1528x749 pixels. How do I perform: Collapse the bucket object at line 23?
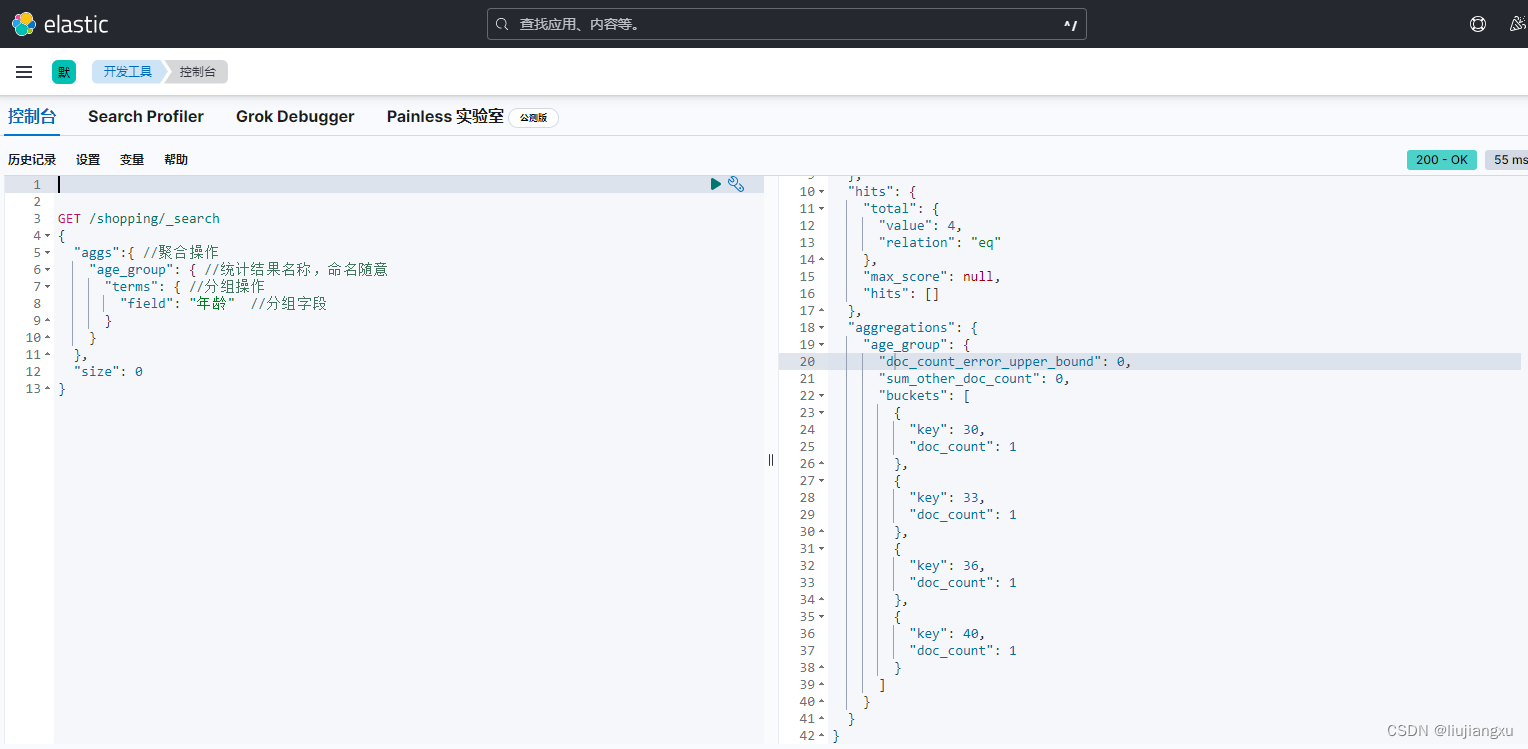click(x=822, y=413)
